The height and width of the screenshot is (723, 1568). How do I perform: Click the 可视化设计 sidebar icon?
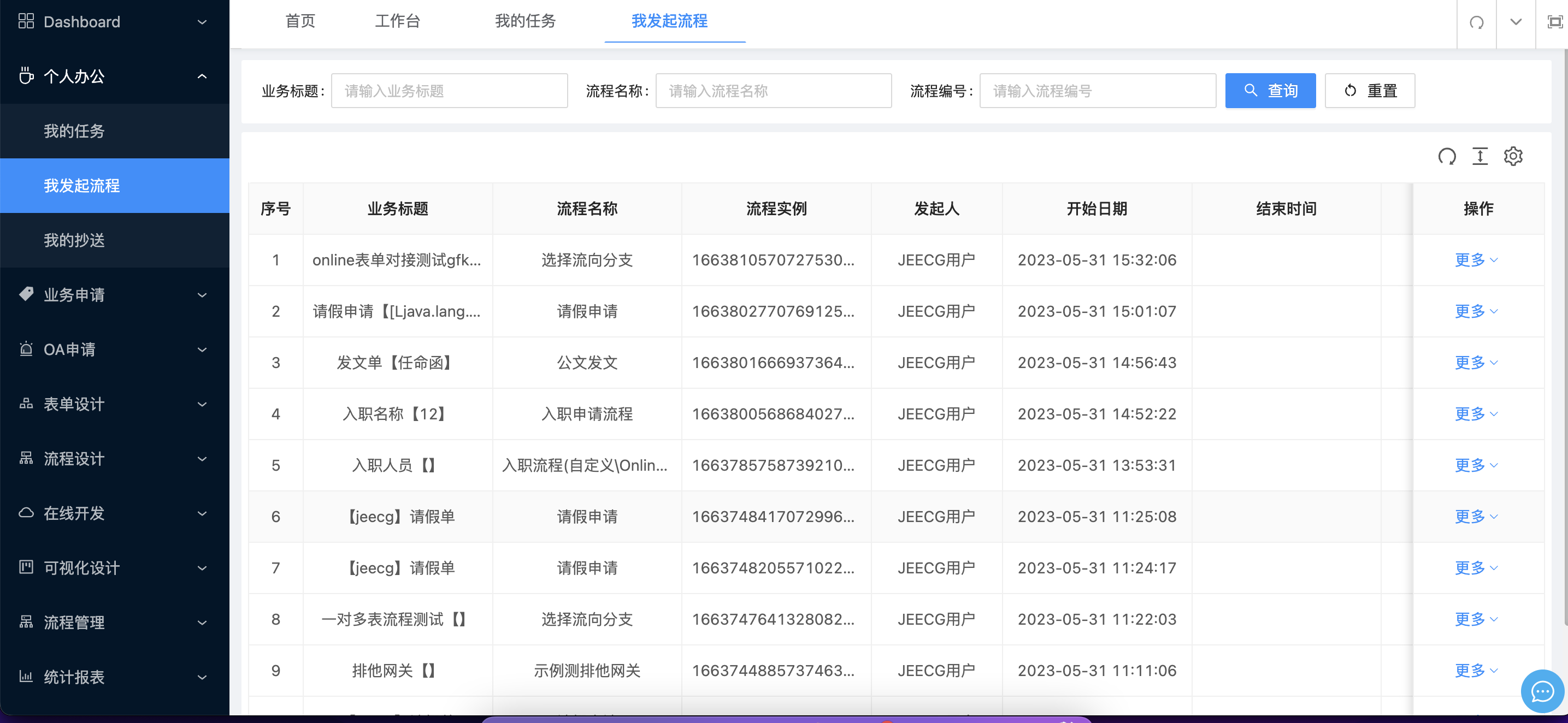26,567
